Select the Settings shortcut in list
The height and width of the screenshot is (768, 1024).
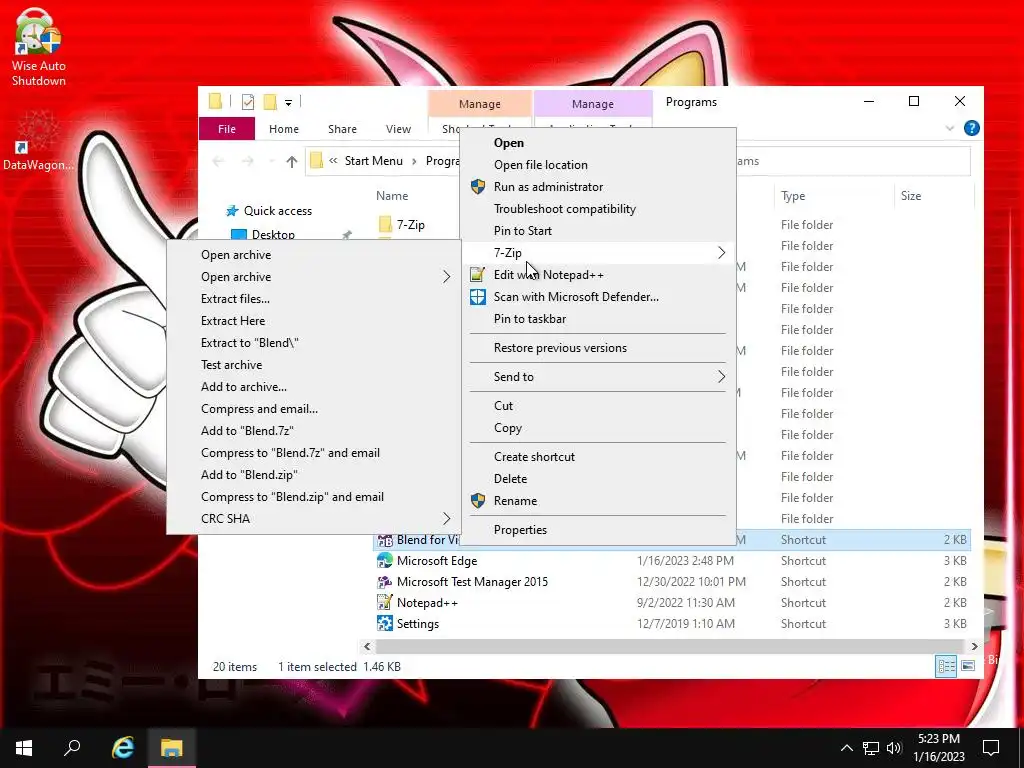coord(672,624)
